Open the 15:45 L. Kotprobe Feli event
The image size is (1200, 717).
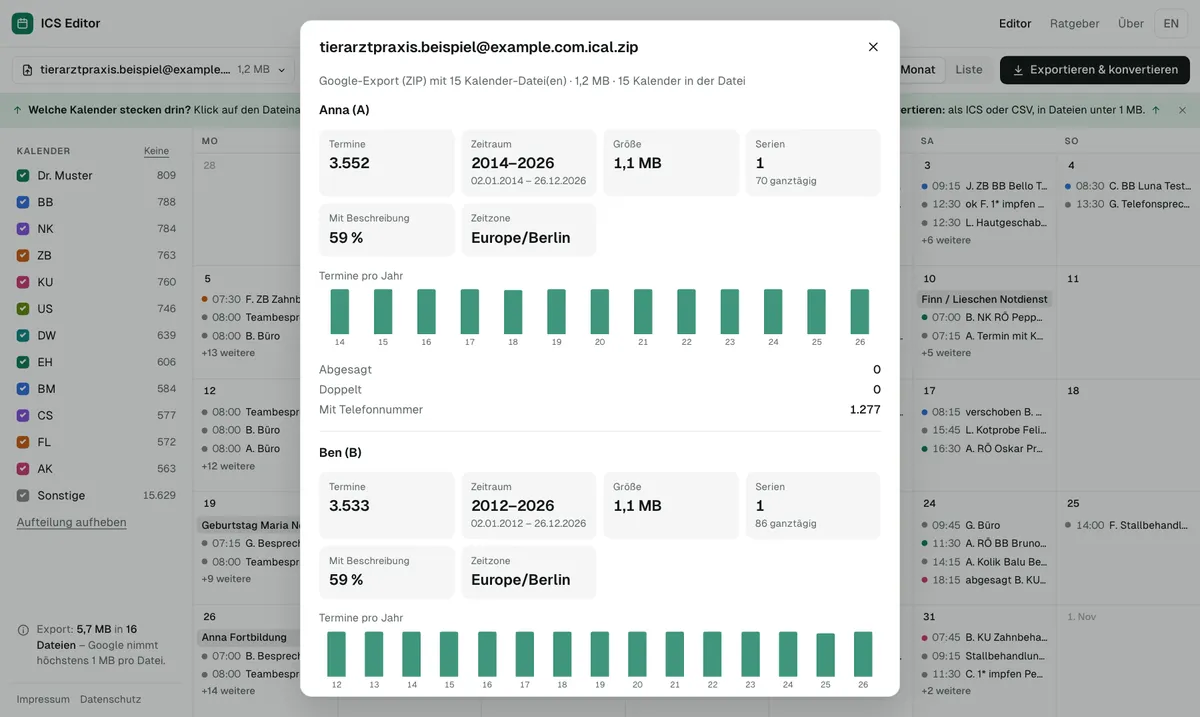[985, 430]
